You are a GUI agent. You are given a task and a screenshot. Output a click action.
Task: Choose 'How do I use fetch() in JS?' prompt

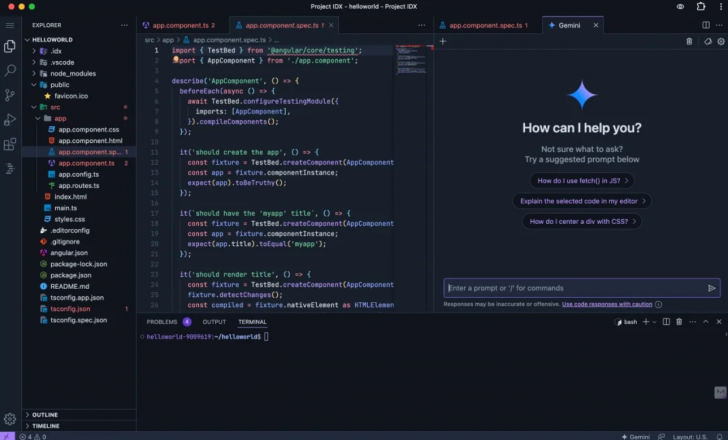[x=582, y=181]
